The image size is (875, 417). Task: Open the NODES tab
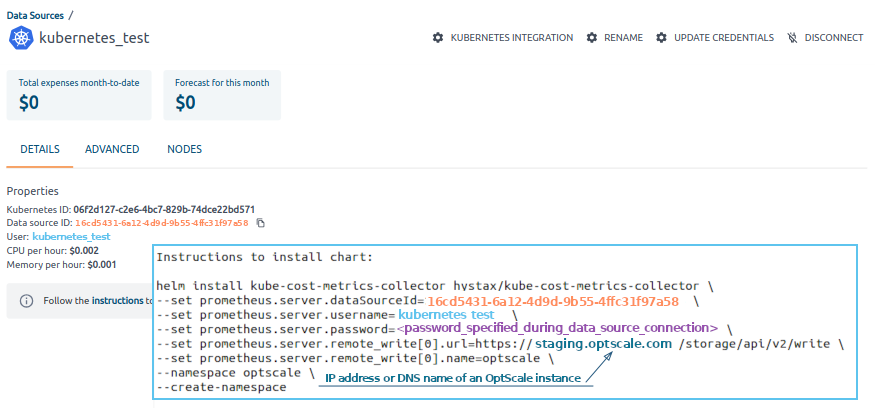point(185,150)
